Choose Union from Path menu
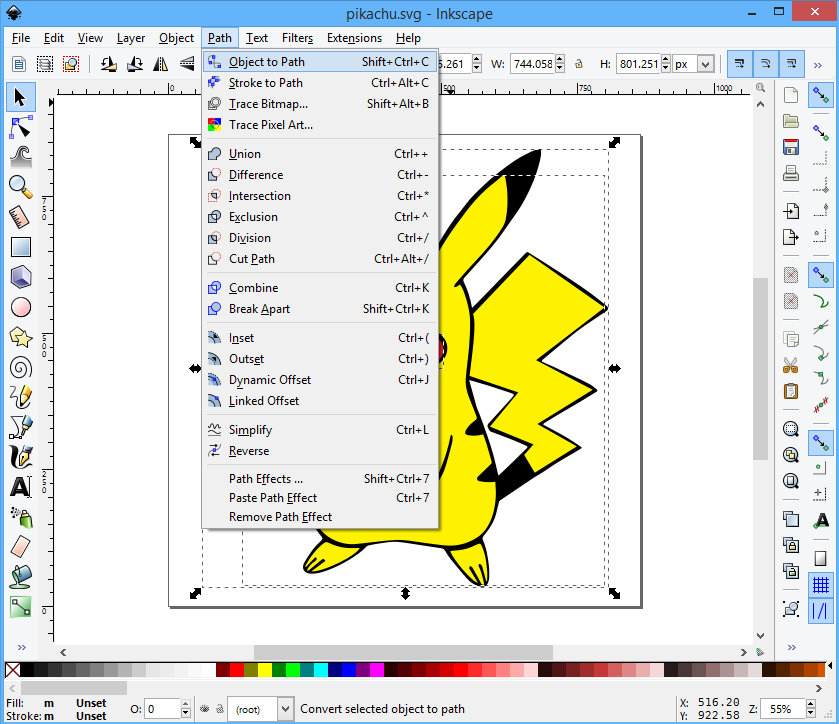This screenshot has width=839, height=724. click(x=321, y=154)
